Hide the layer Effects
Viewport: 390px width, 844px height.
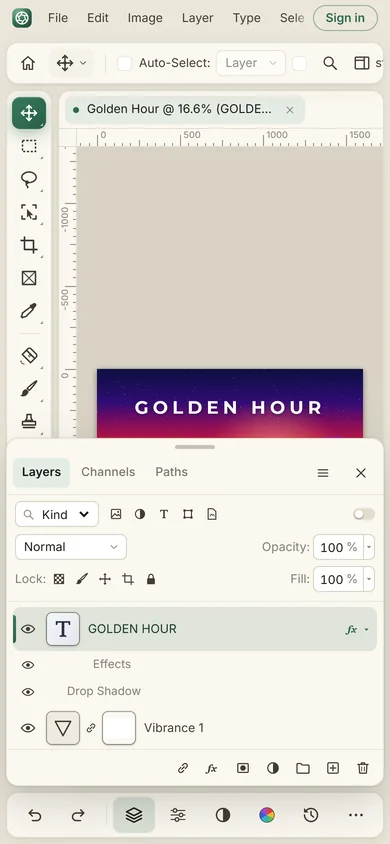click(28, 665)
